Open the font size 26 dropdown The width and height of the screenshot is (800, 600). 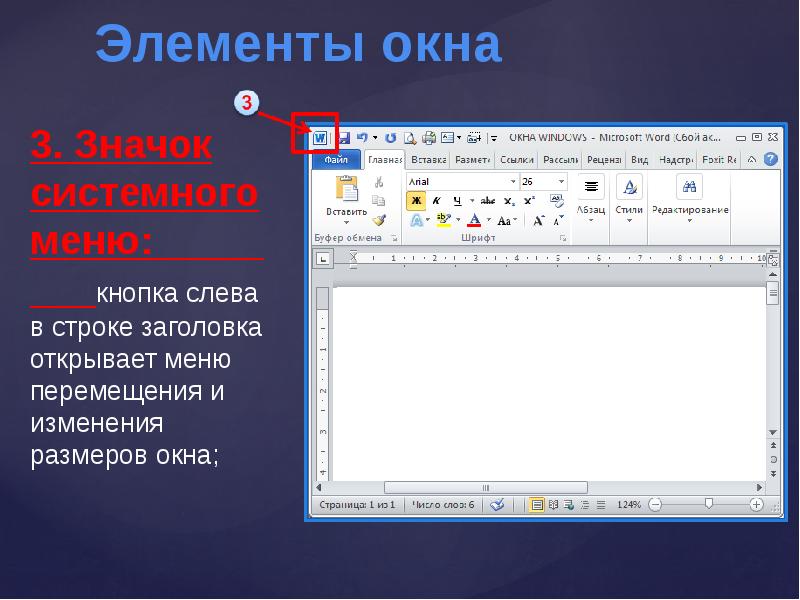click(x=561, y=182)
